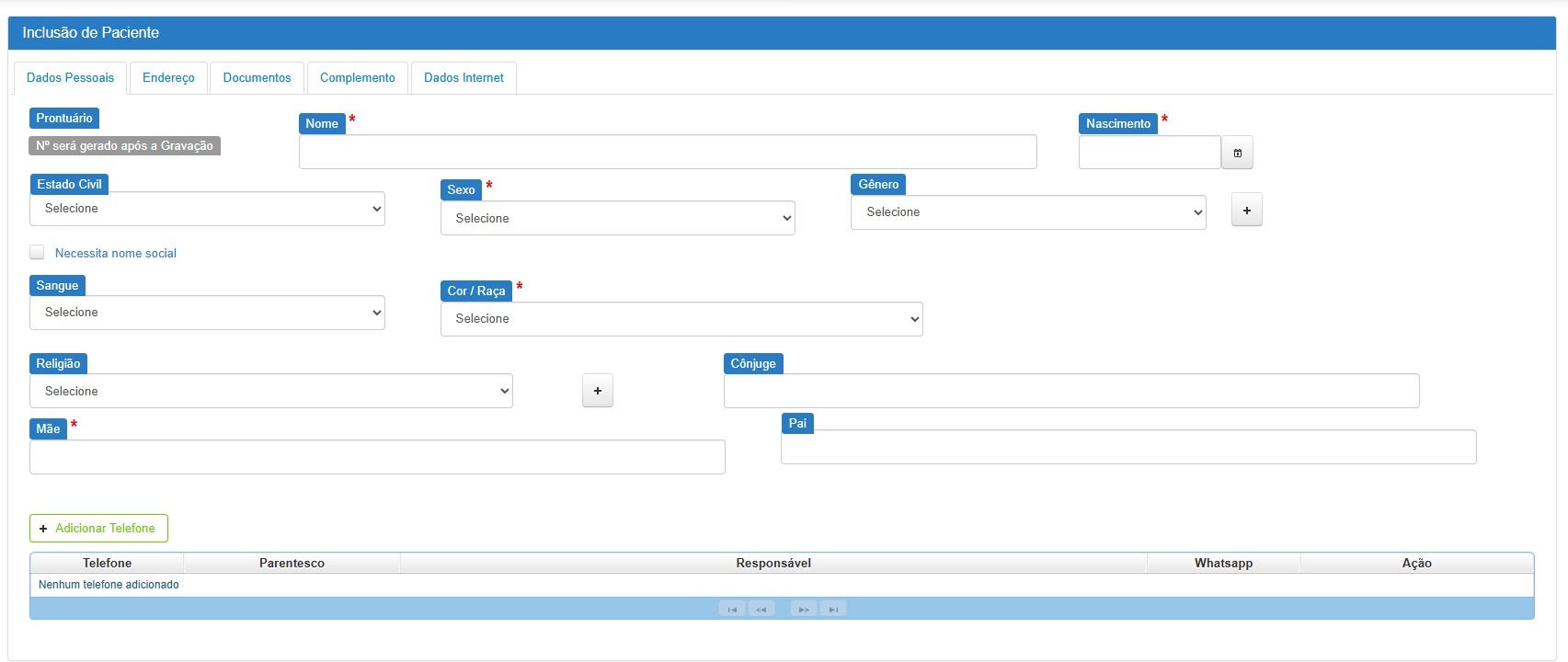Go to last page of telefone table

(833, 609)
